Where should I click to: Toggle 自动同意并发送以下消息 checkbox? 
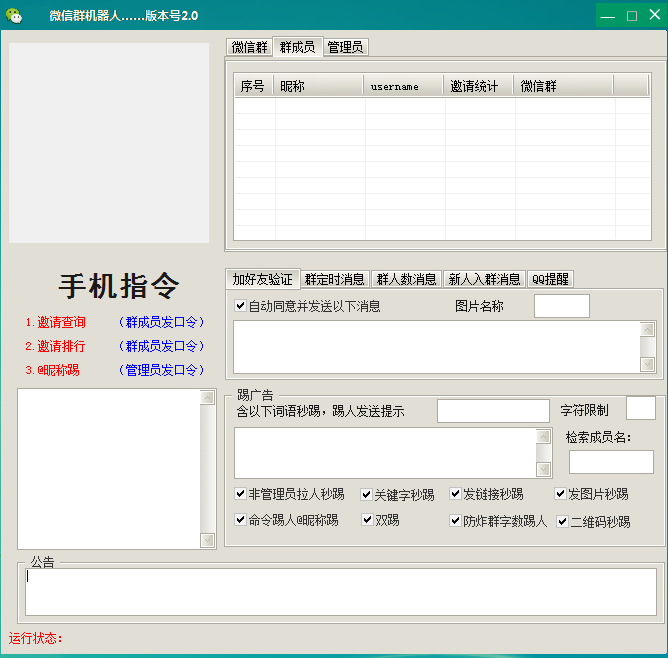(240, 305)
